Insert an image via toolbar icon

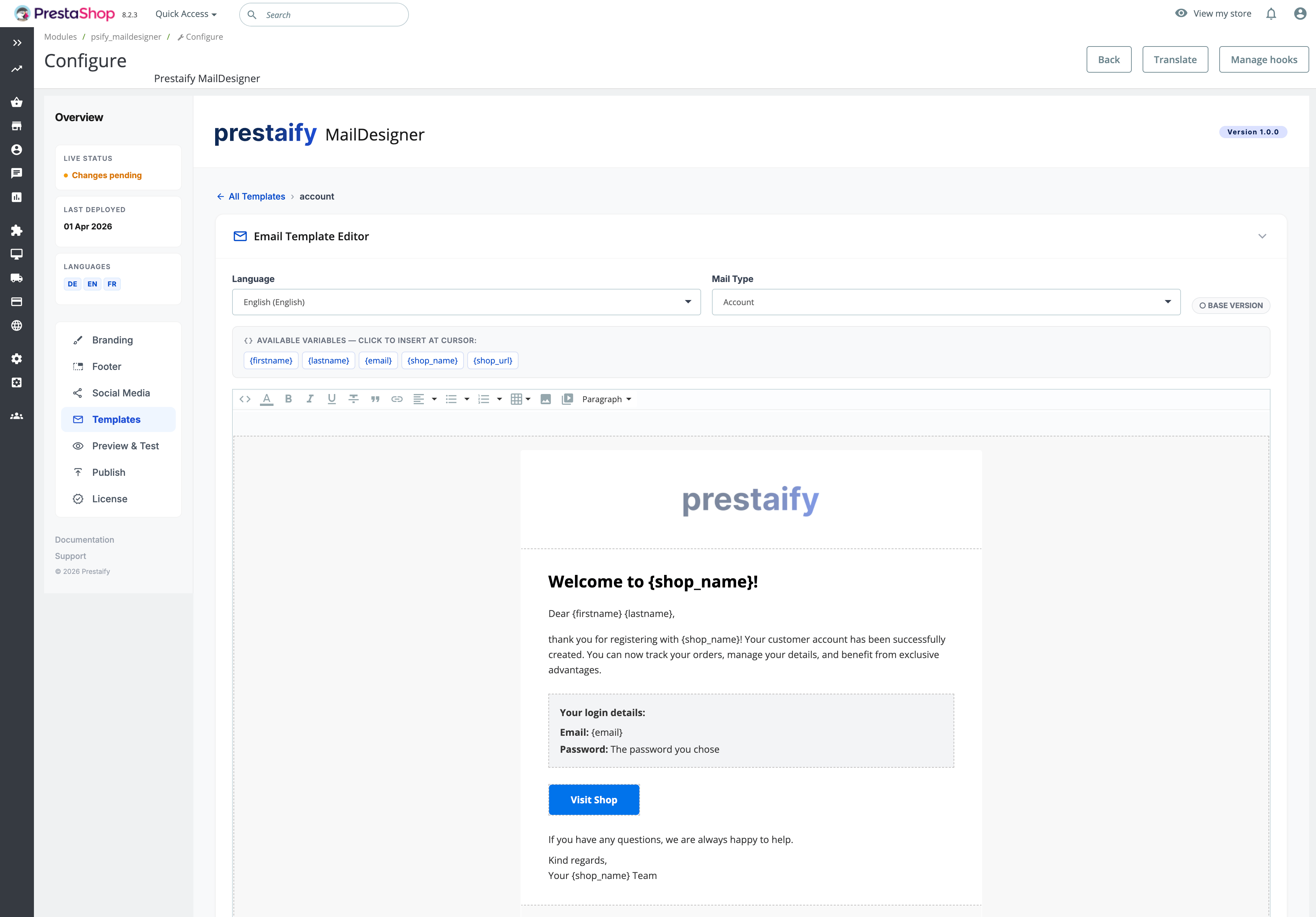[546, 399]
